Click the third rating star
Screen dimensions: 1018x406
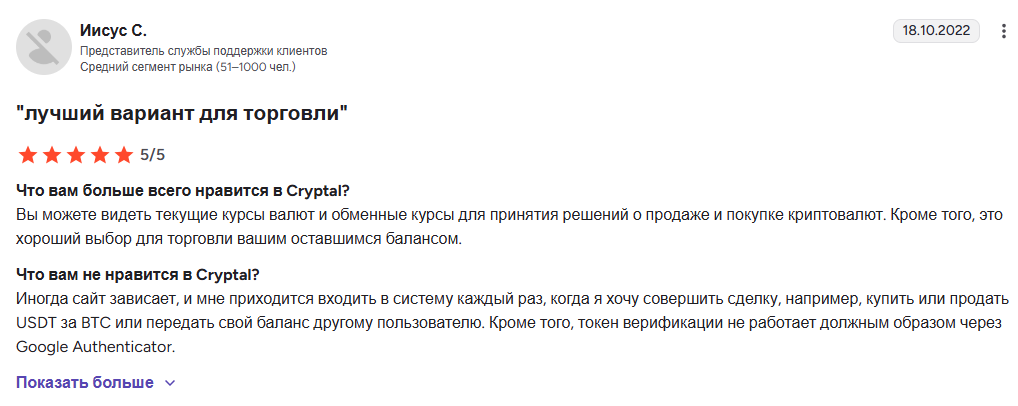(75, 155)
